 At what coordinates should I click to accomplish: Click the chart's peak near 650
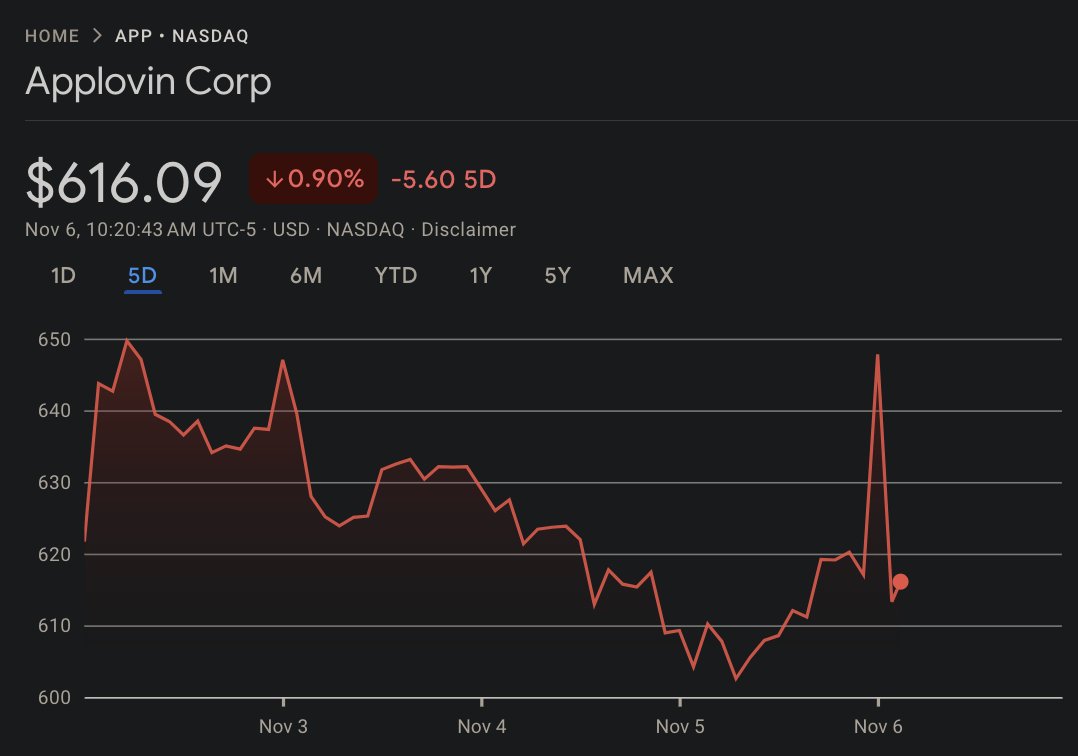pos(129,341)
